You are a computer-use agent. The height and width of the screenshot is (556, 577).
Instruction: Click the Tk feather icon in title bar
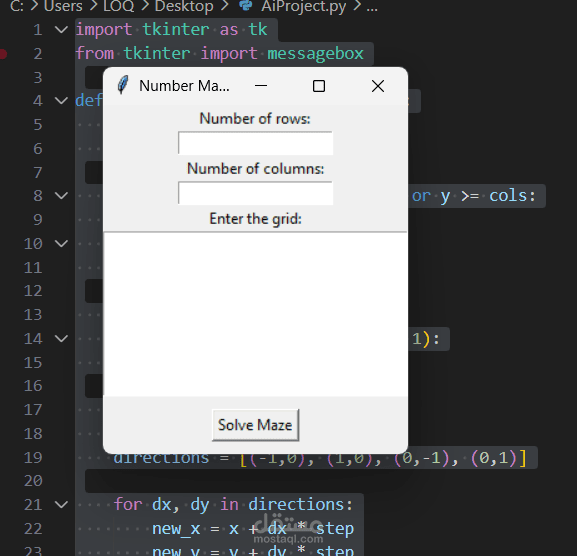[123, 85]
